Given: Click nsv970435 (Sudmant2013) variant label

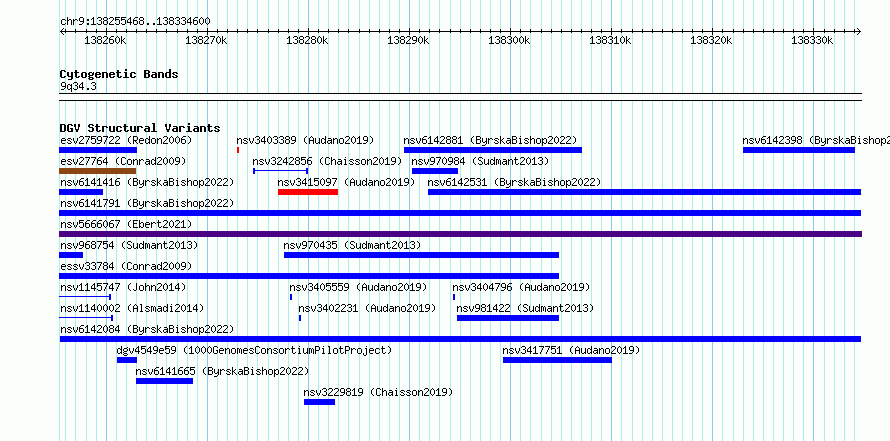Looking at the screenshot, I should click(x=352, y=245).
